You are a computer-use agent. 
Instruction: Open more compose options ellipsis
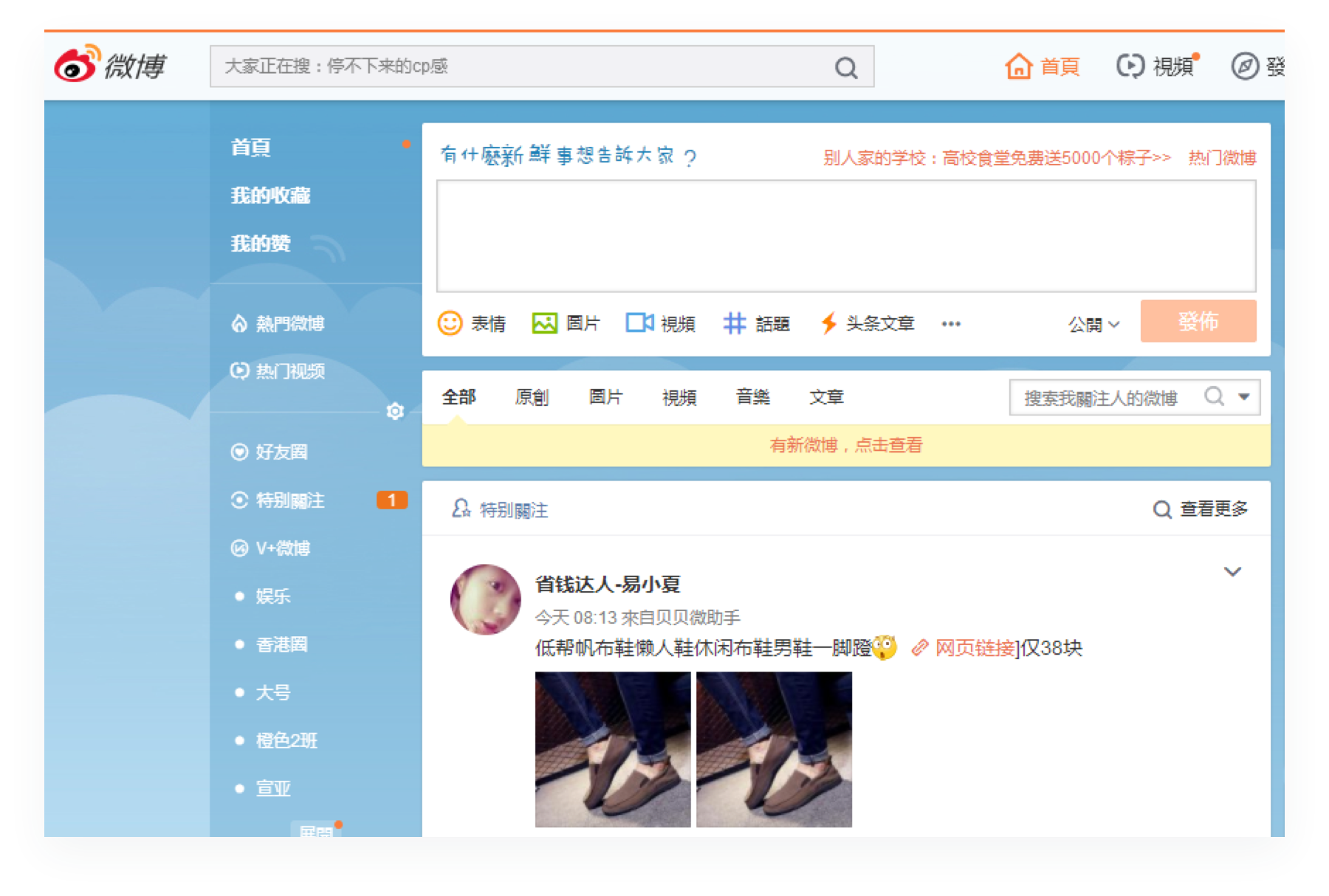[x=951, y=324]
